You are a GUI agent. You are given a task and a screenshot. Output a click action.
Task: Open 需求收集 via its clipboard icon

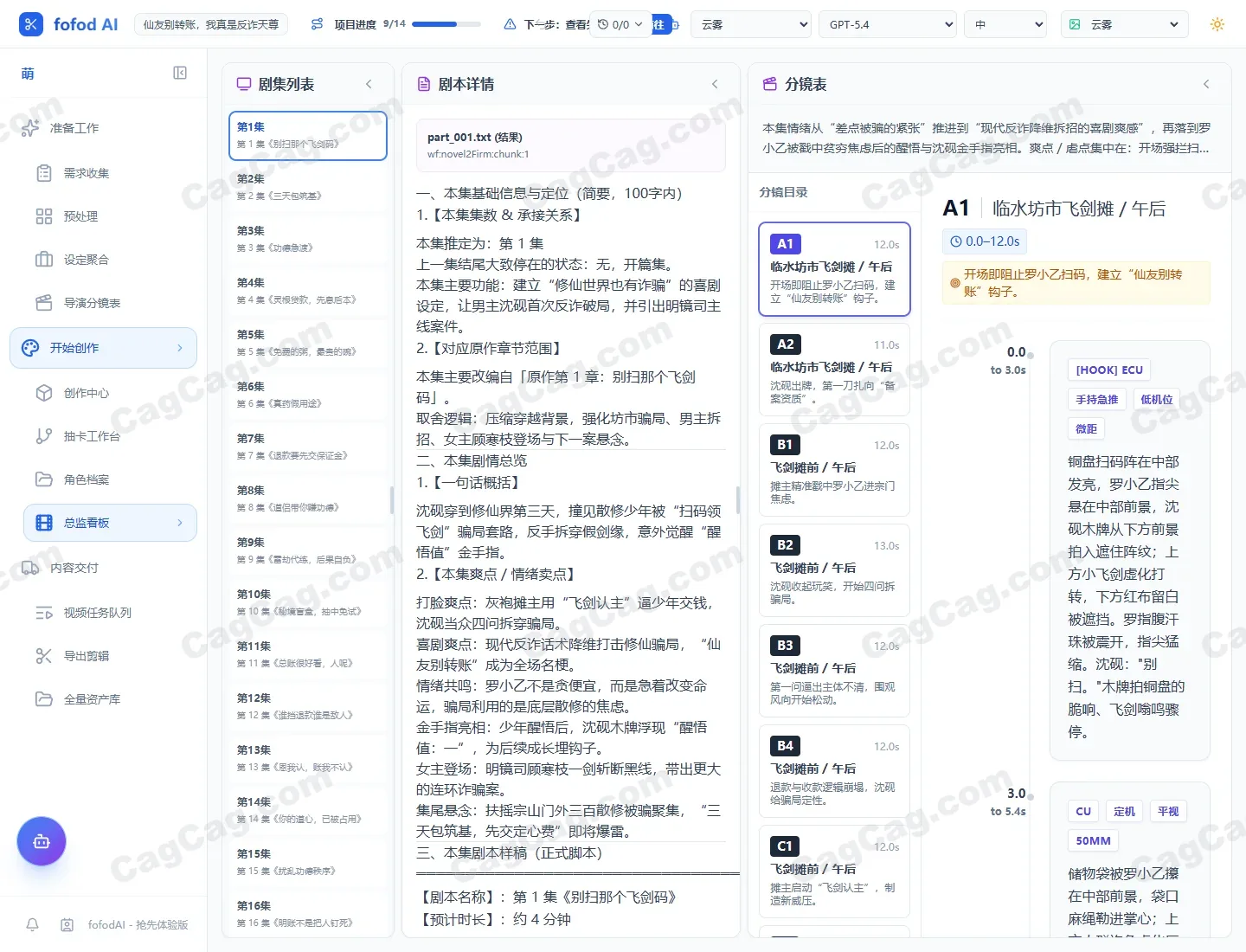coord(44,173)
